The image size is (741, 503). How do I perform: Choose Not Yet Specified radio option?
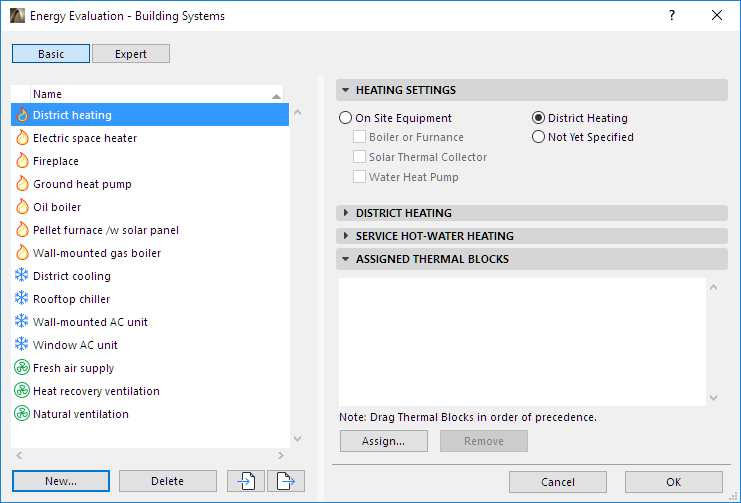coord(538,137)
